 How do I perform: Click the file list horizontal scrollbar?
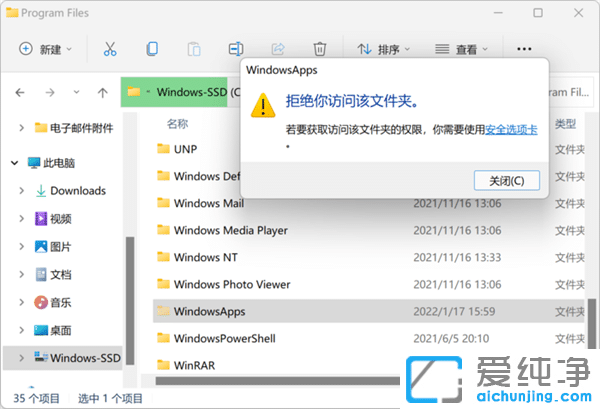click(x=277, y=381)
